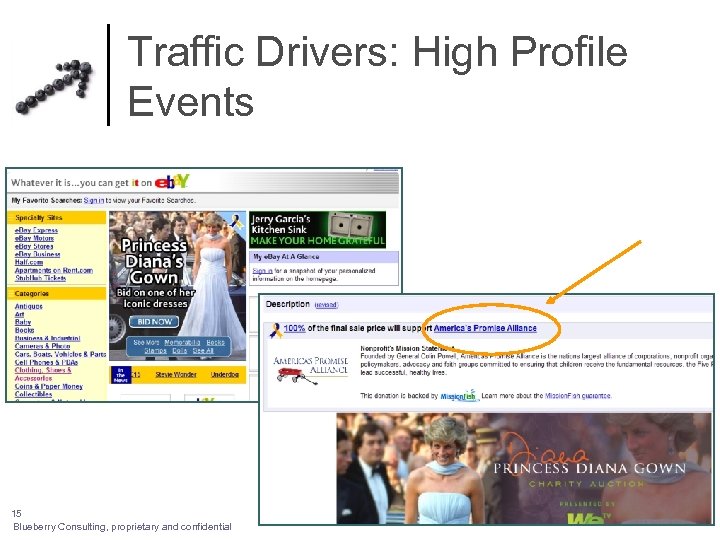The height and width of the screenshot is (540, 720).
Task: Click the 100% donation link
Action: (294, 328)
